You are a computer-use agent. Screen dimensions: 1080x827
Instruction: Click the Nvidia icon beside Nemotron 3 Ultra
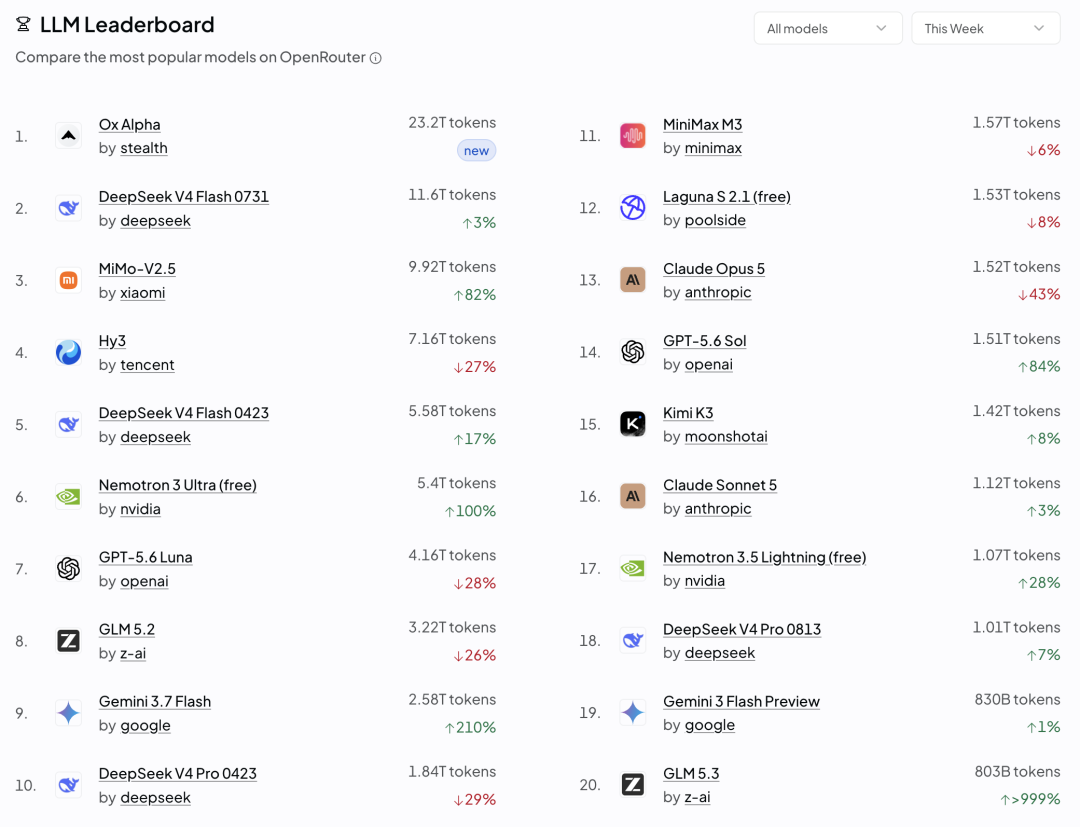[68, 496]
